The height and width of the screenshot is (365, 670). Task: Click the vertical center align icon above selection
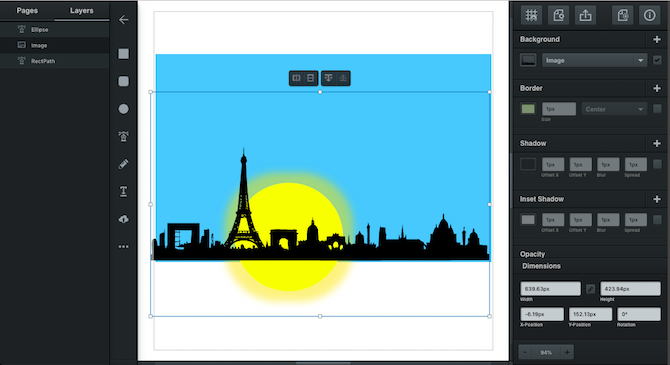311,78
